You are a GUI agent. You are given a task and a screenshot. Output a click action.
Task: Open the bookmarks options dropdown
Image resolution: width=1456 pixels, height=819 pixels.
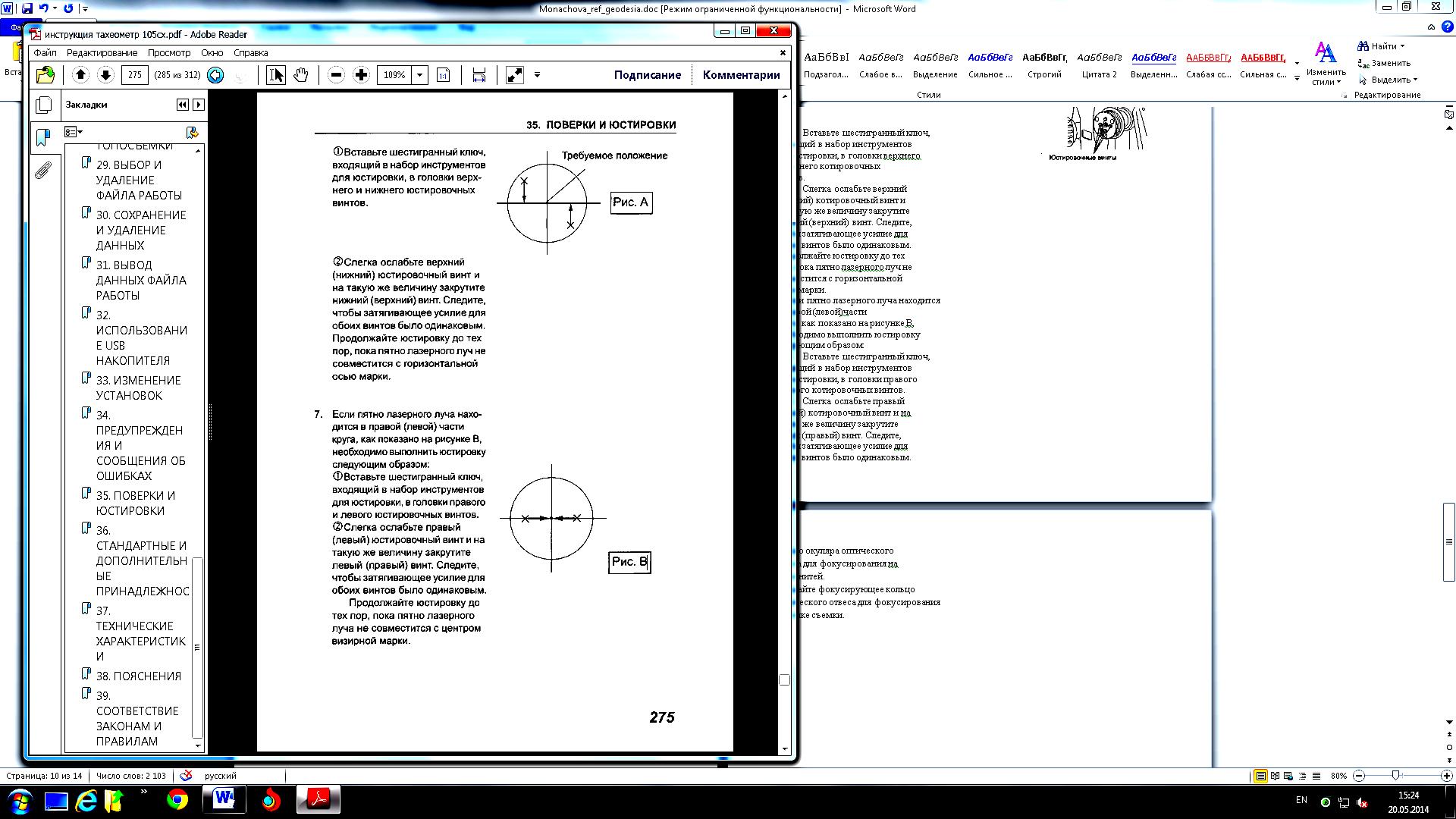(74, 132)
